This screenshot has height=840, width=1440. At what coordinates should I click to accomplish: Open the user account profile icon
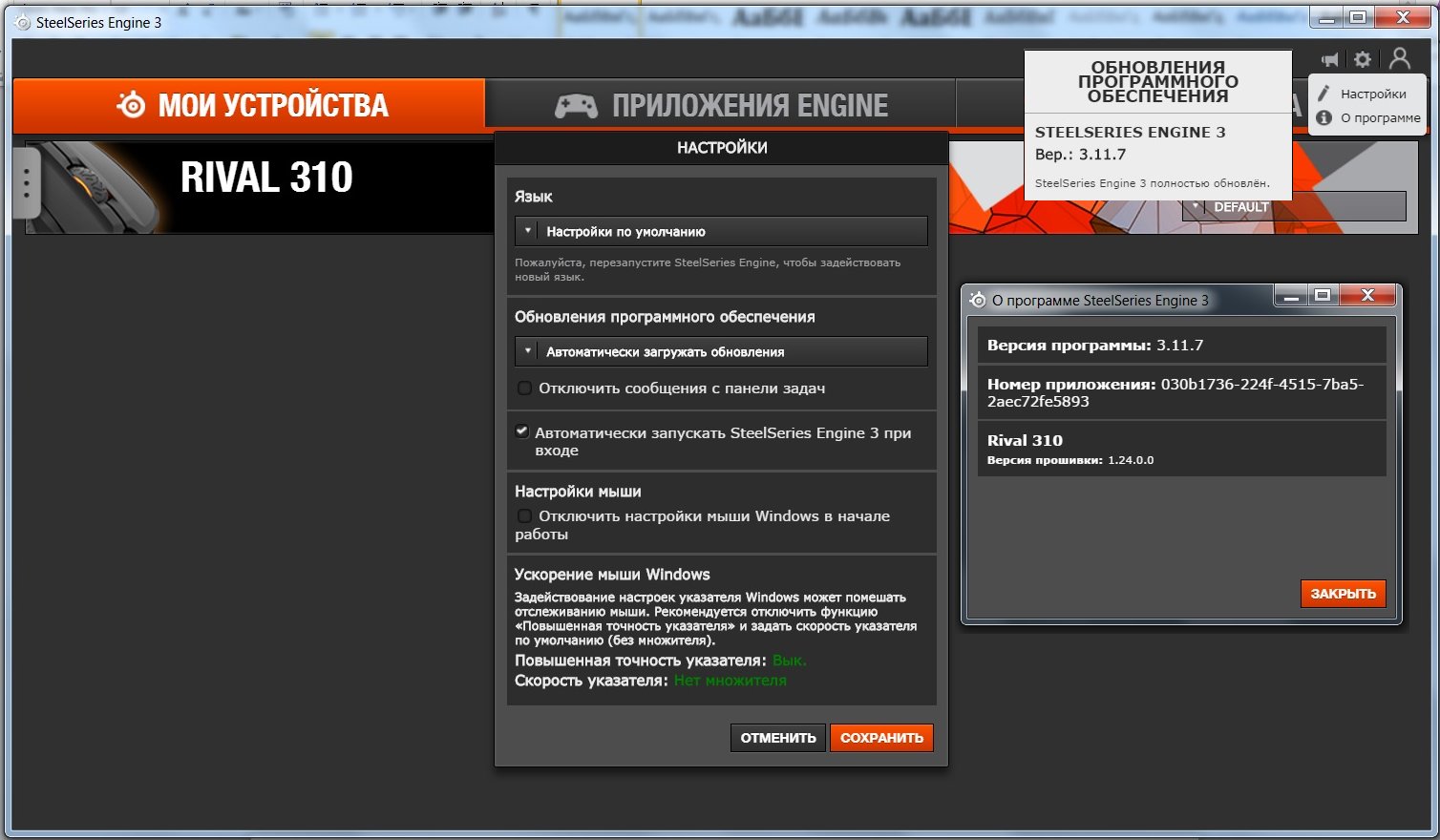(1400, 59)
